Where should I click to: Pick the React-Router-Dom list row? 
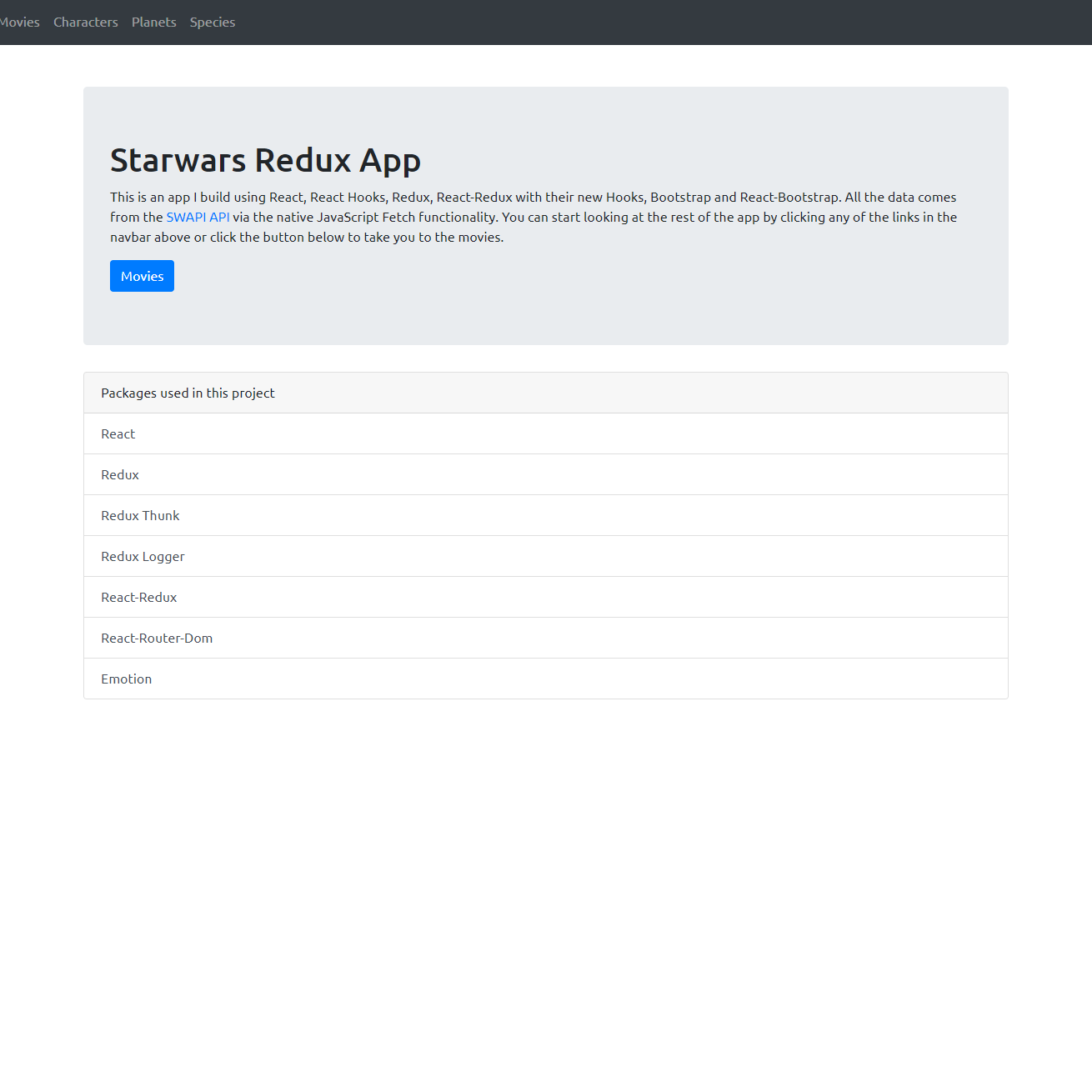[546, 638]
